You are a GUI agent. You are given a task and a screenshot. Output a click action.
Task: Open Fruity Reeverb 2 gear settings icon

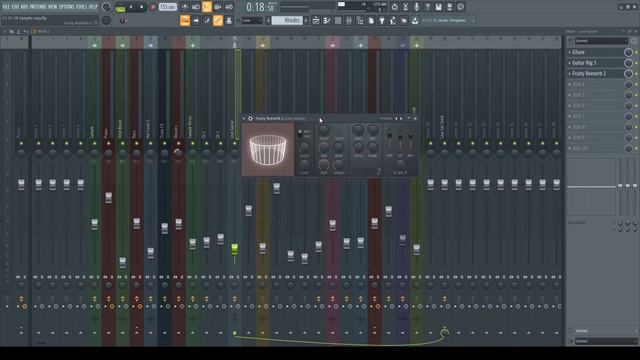pyautogui.click(x=250, y=118)
